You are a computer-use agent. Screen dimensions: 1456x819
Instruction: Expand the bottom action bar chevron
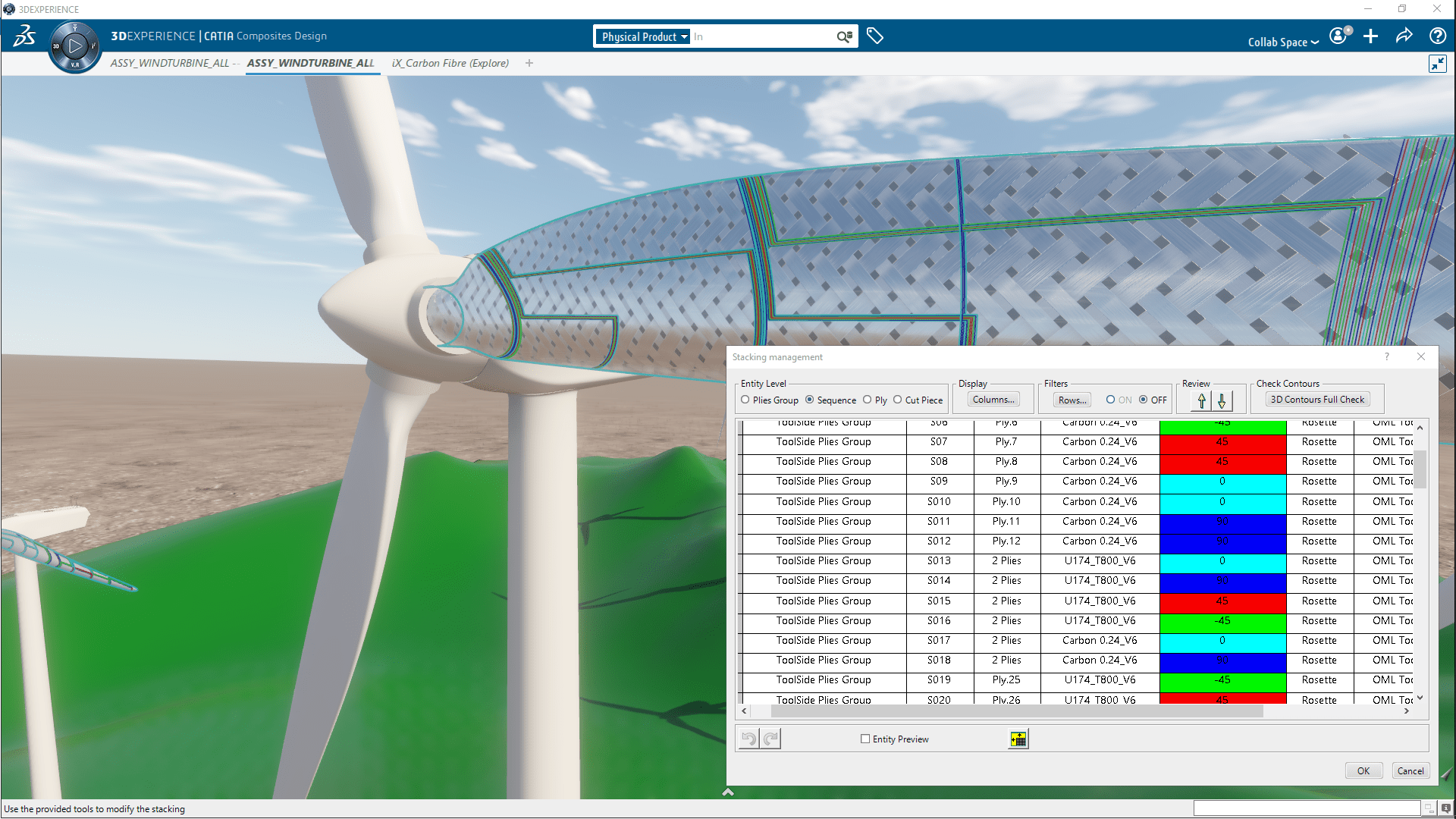[x=728, y=792]
